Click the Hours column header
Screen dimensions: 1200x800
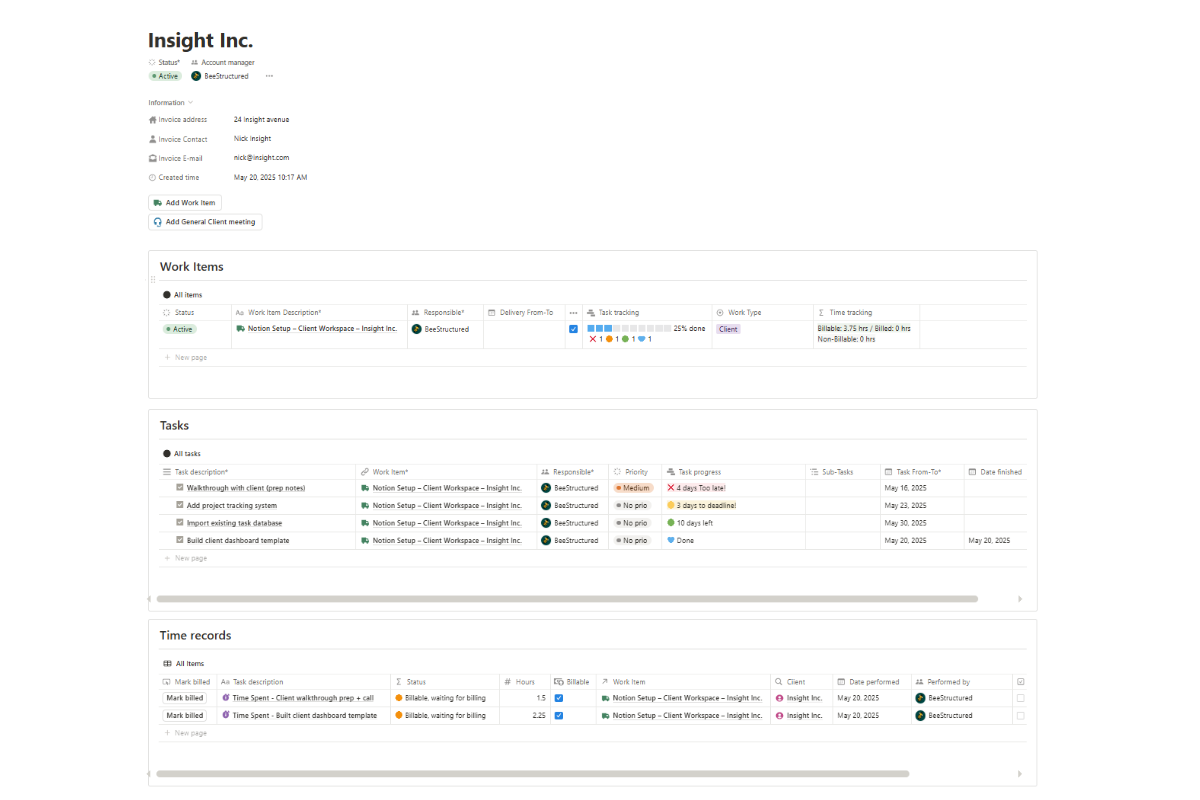tap(523, 682)
